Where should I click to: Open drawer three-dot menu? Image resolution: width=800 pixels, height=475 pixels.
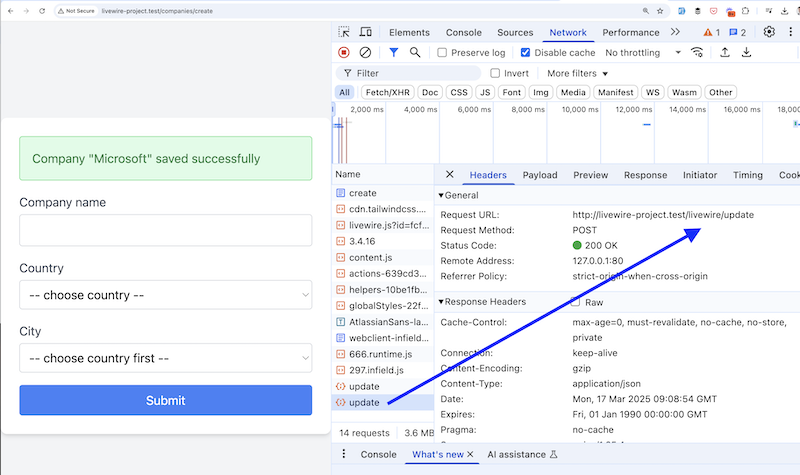click(x=344, y=454)
